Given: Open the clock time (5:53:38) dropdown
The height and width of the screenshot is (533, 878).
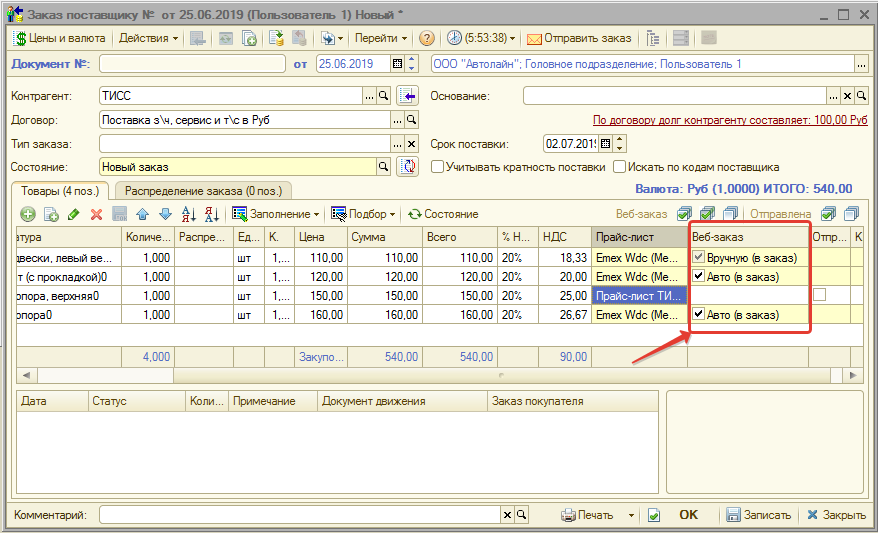Looking at the screenshot, I should pos(482,38).
